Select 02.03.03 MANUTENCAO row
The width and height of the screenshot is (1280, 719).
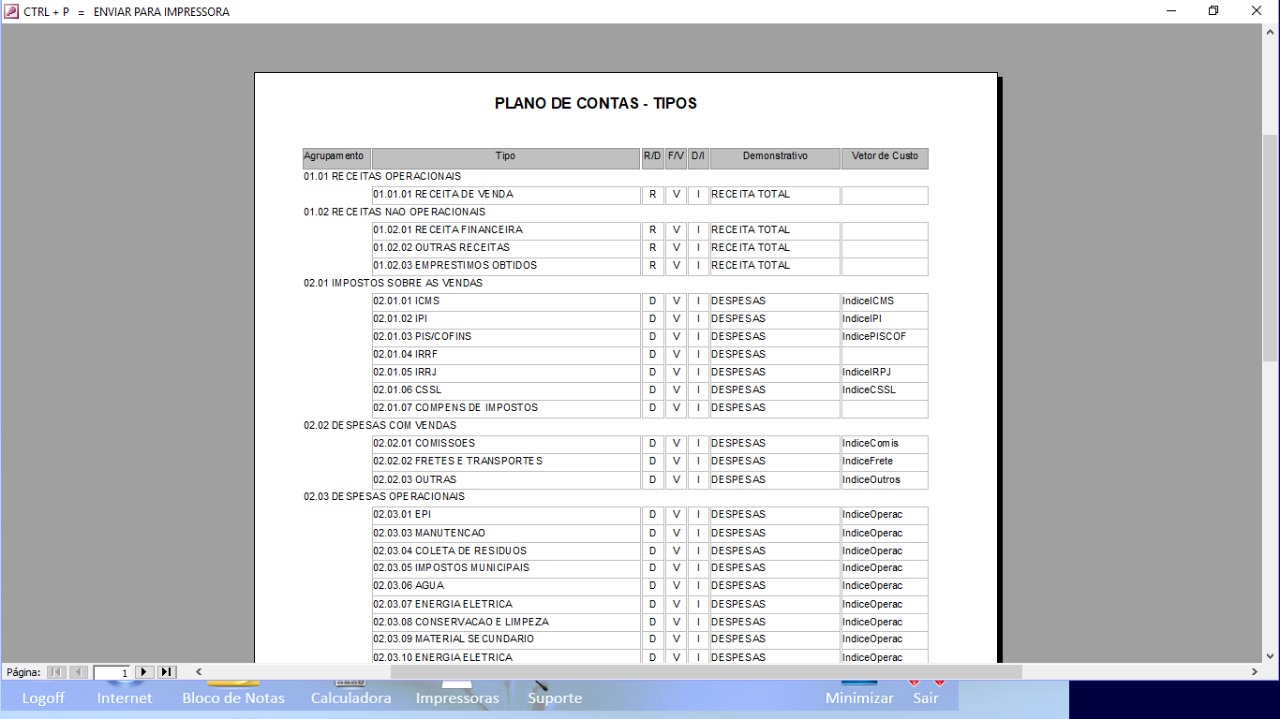pyautogui.click(x=650, y=533)
